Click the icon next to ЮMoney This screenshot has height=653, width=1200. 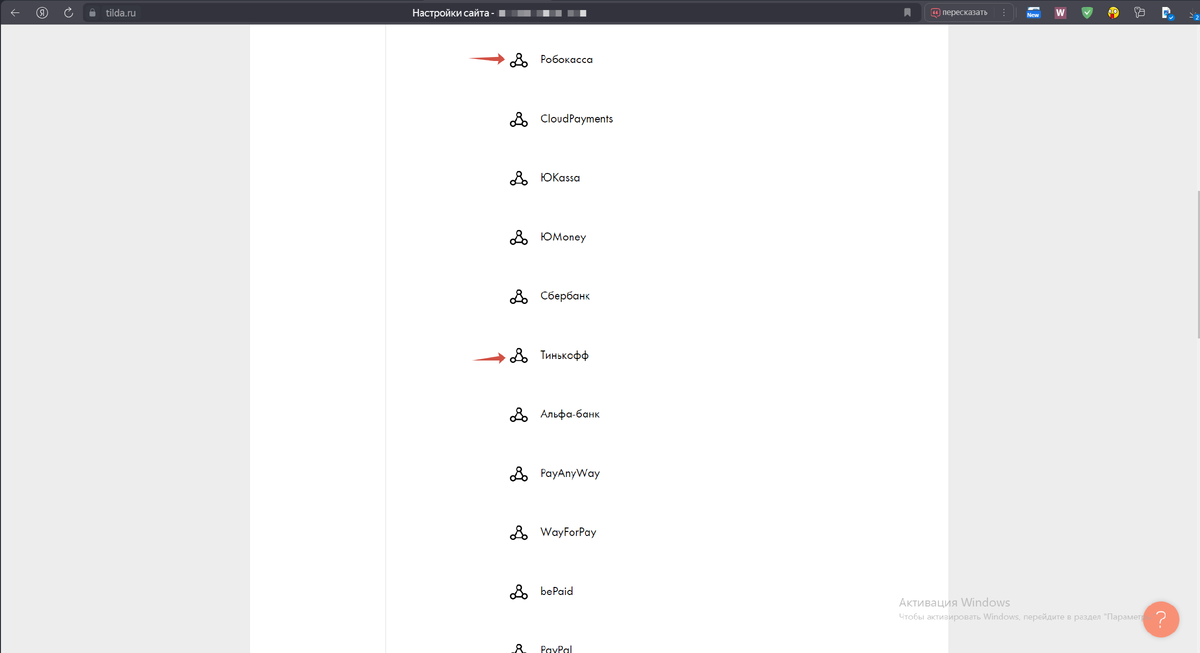pyautogui.click(x=518, y=237)
